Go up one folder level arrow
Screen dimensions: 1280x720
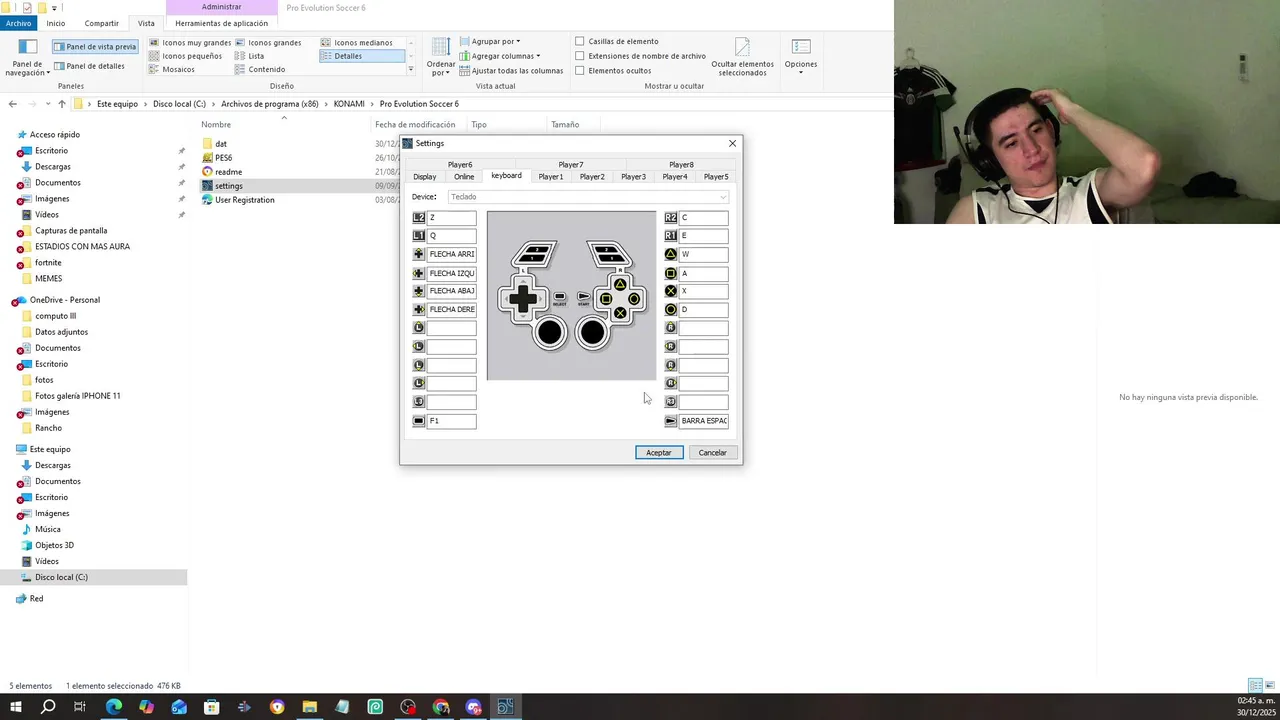click(x=61, y=104)
